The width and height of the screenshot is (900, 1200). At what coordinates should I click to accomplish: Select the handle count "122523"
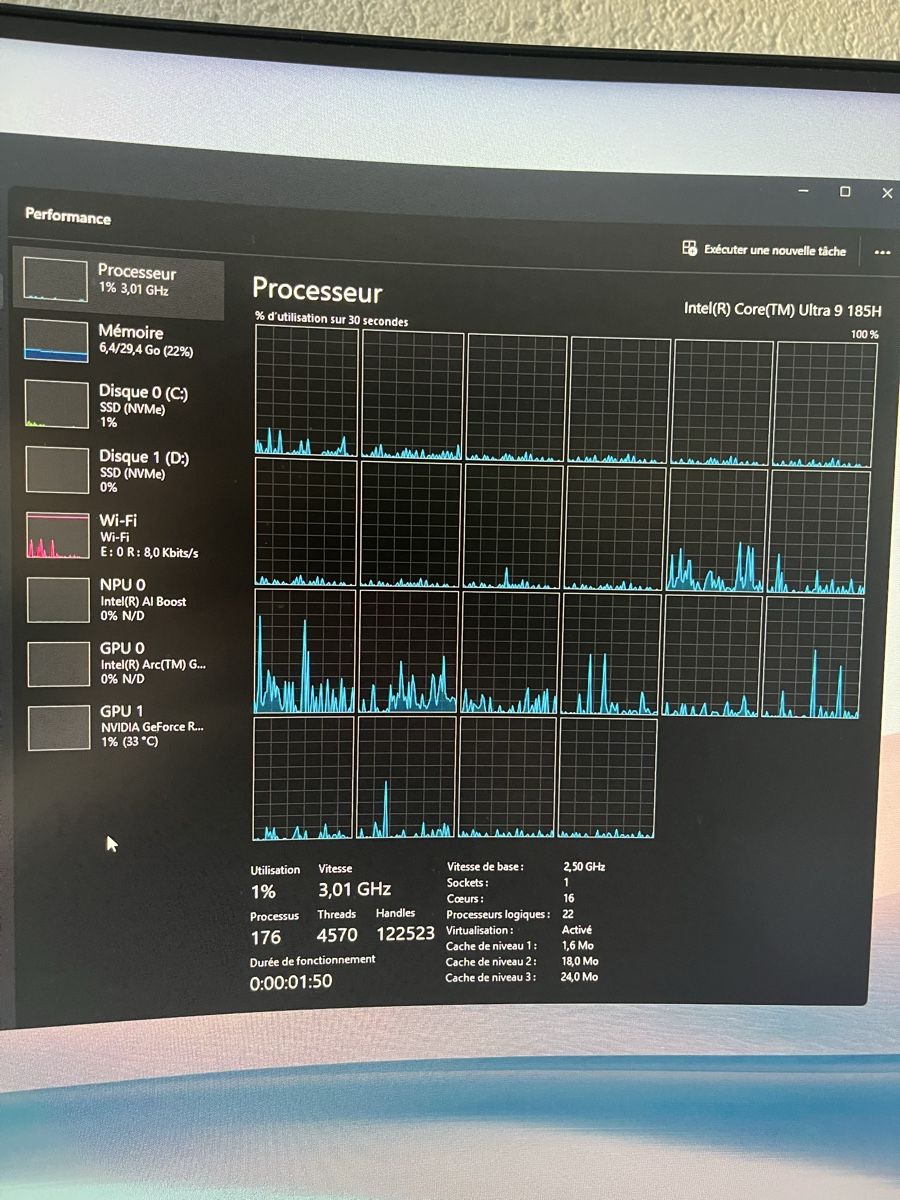coord(405,934)
